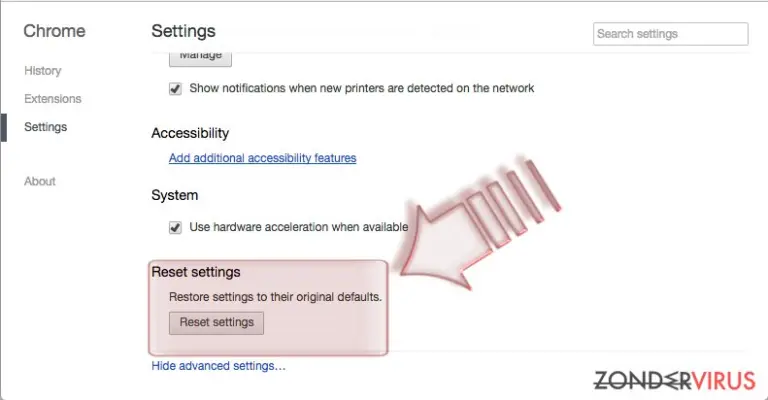The width and height of the screenshot is (768, 400).
Task: Click the Accessibility section heading
Action: click(190, 133)
